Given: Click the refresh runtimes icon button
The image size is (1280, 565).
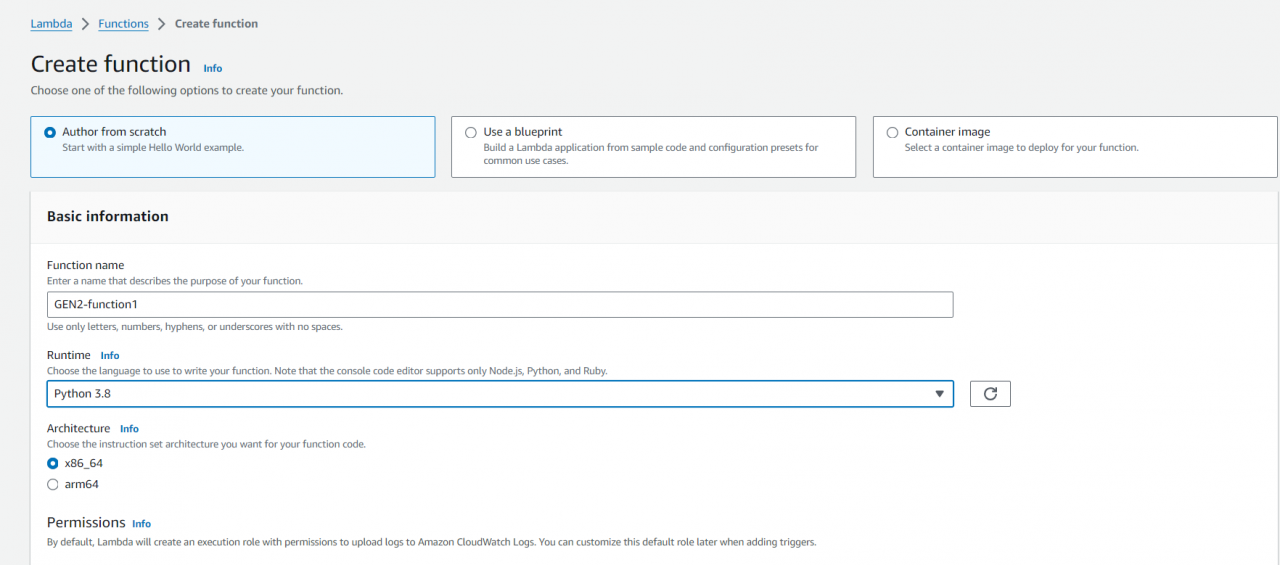Looking at the screenshot, I should click(x=990, y=394).
